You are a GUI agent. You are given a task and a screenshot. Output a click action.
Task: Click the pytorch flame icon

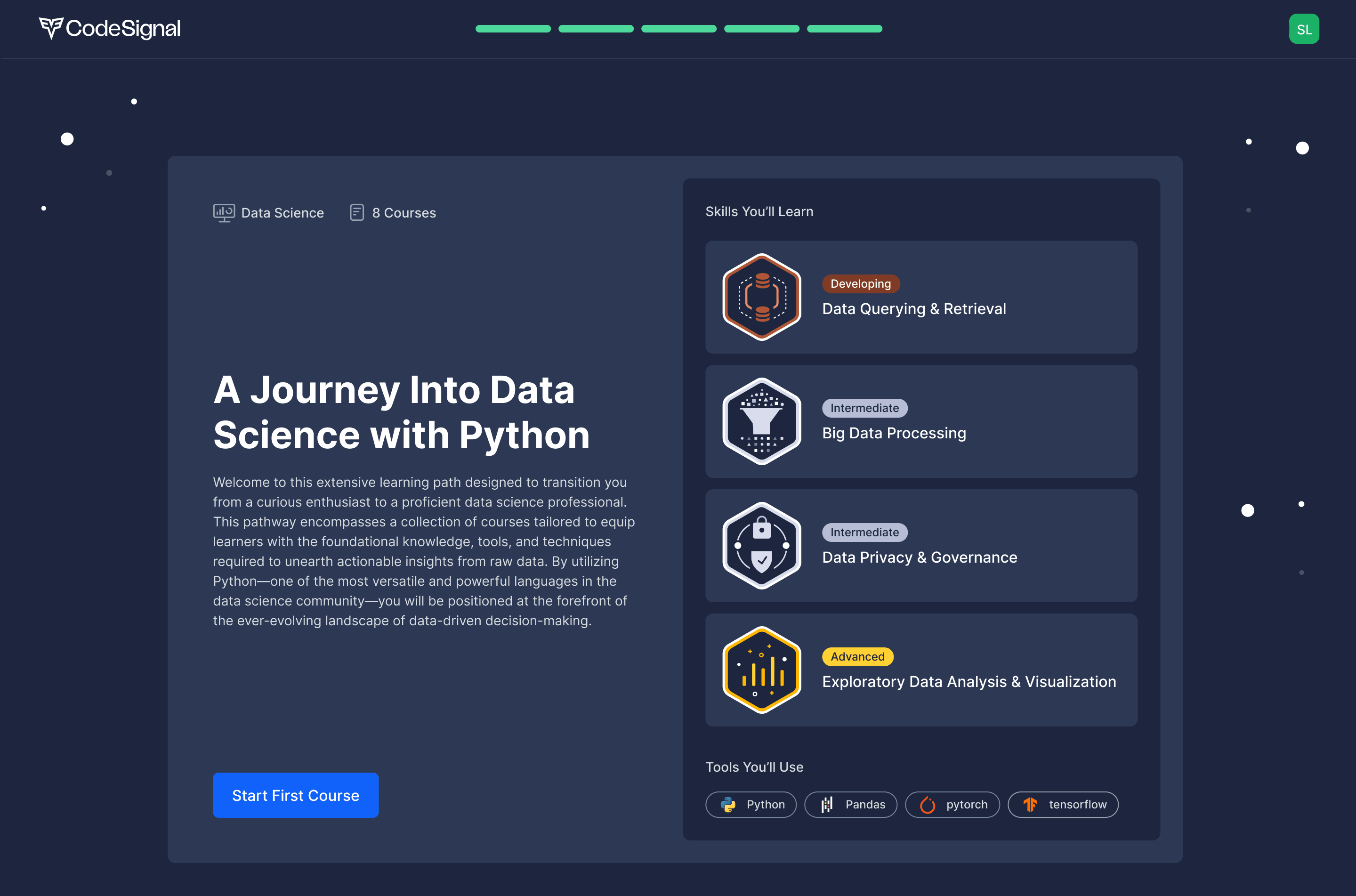tap(928, 805)
